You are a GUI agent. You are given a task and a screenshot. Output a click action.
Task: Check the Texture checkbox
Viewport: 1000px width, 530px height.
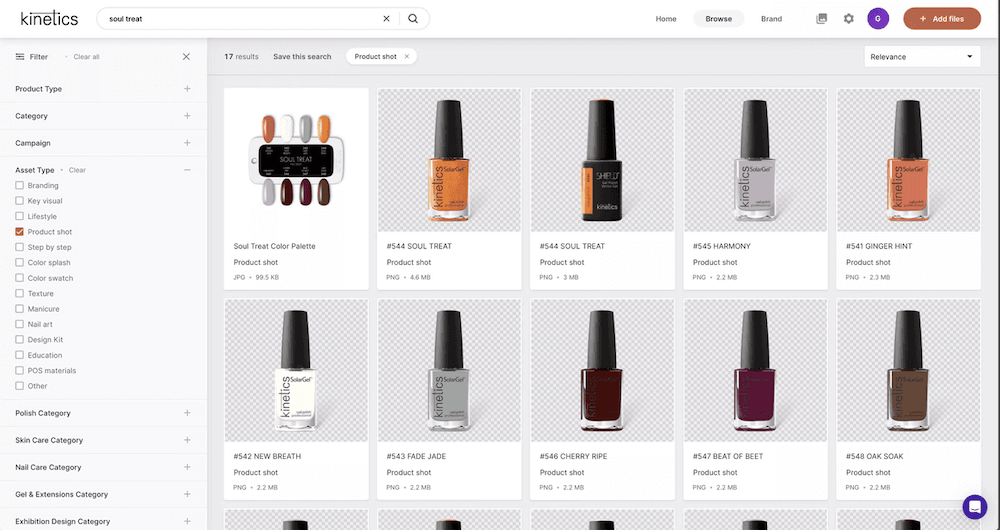pos(20,293)
